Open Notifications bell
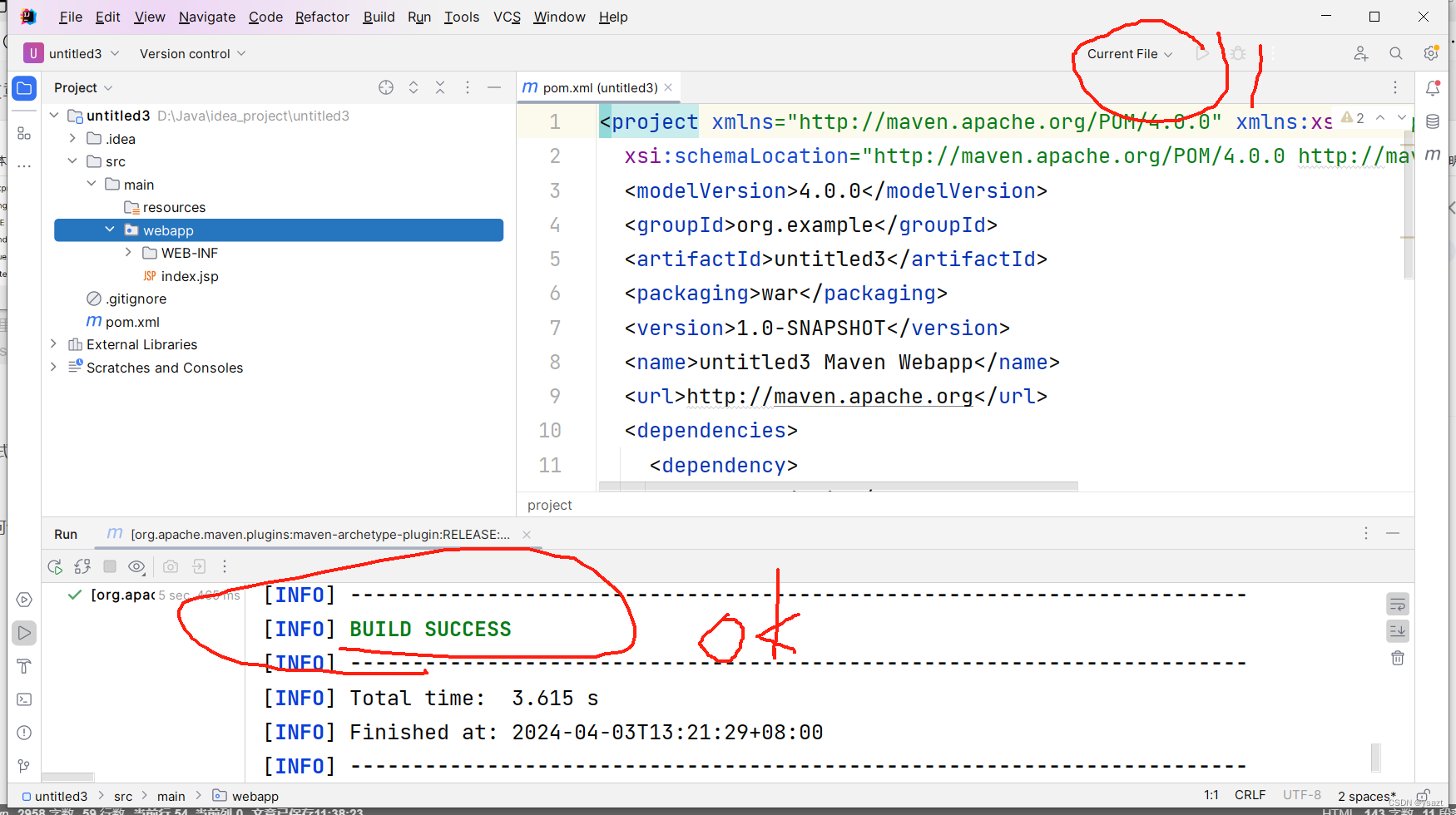The width and height of the screenshot is (1456, 815). click(x=1433, y=87)
